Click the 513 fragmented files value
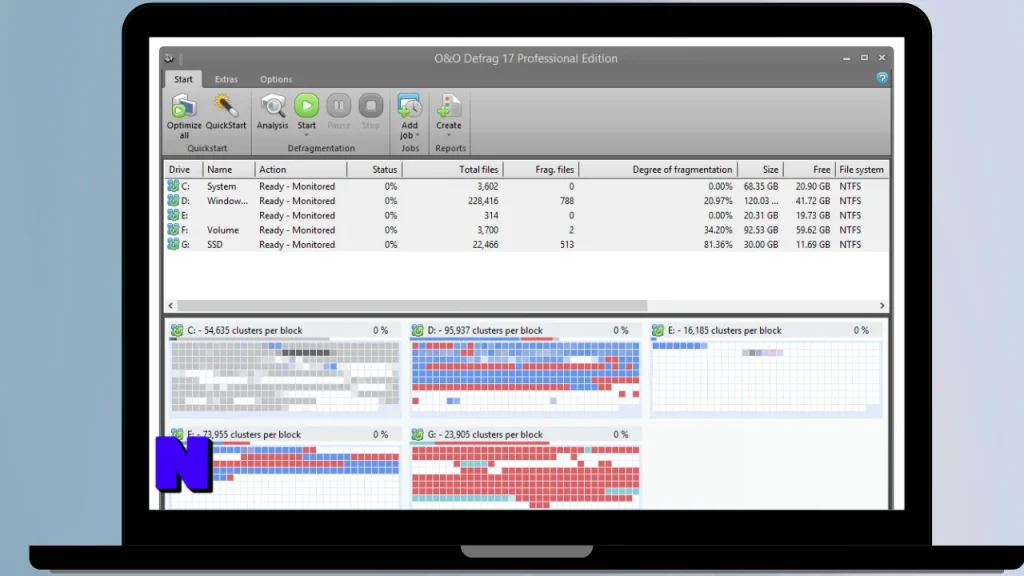This screenshot has height=576, width=1024. (567, 244)
